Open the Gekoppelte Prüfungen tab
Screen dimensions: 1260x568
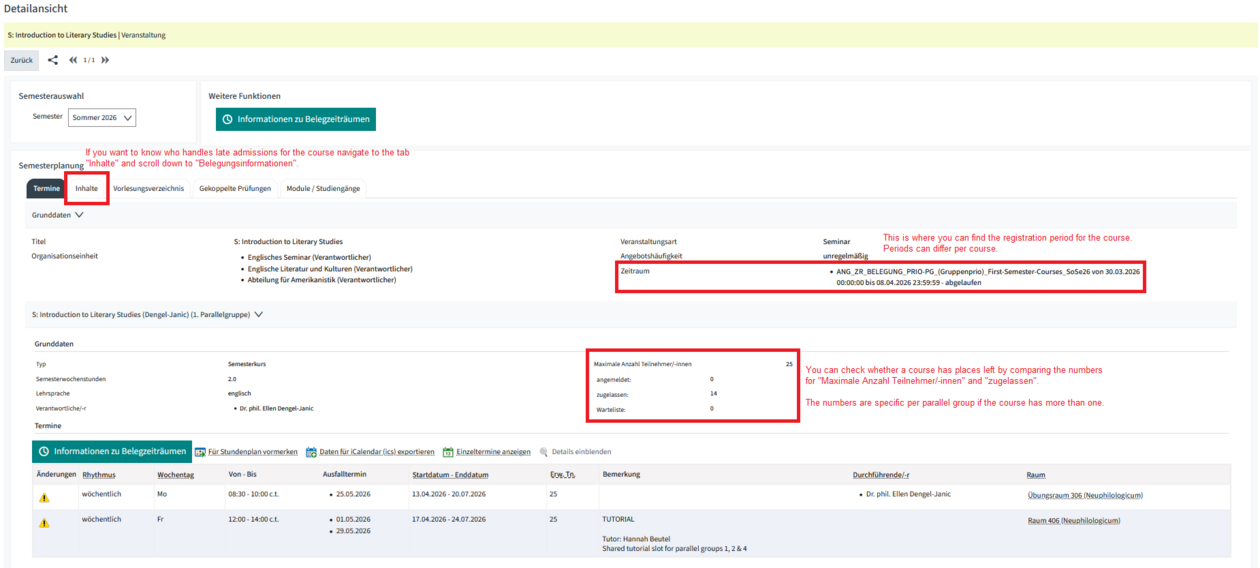tap(235, 188)
